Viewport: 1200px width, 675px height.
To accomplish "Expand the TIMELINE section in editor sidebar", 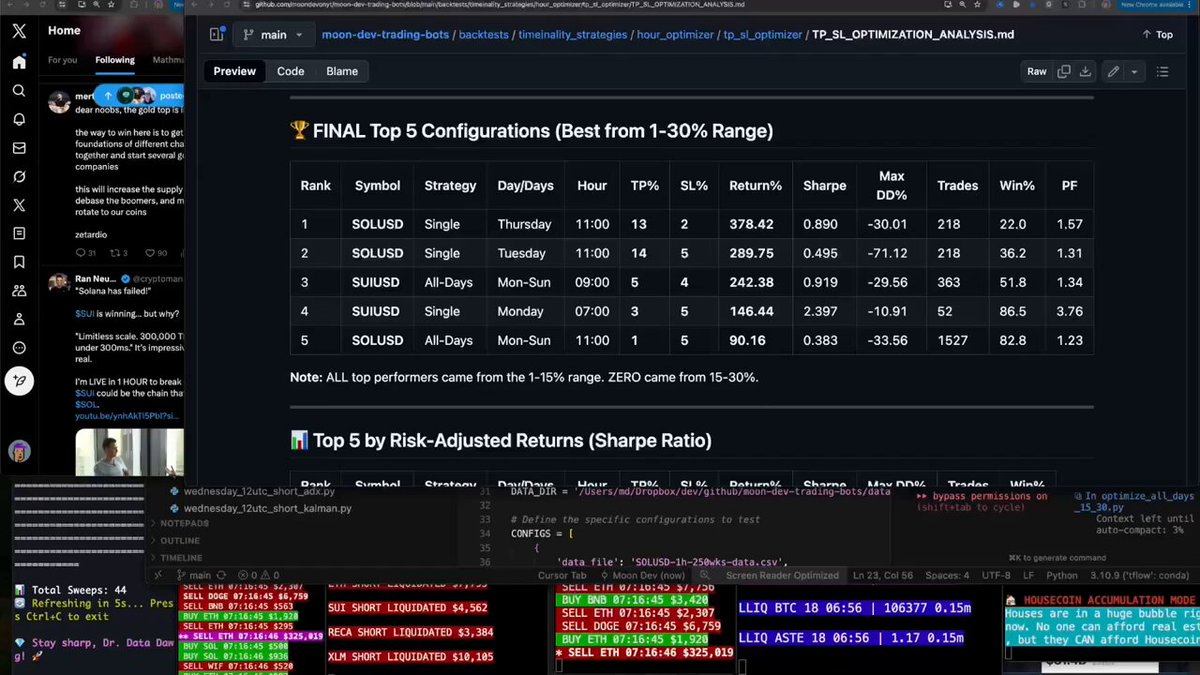I will coord(179,557).
